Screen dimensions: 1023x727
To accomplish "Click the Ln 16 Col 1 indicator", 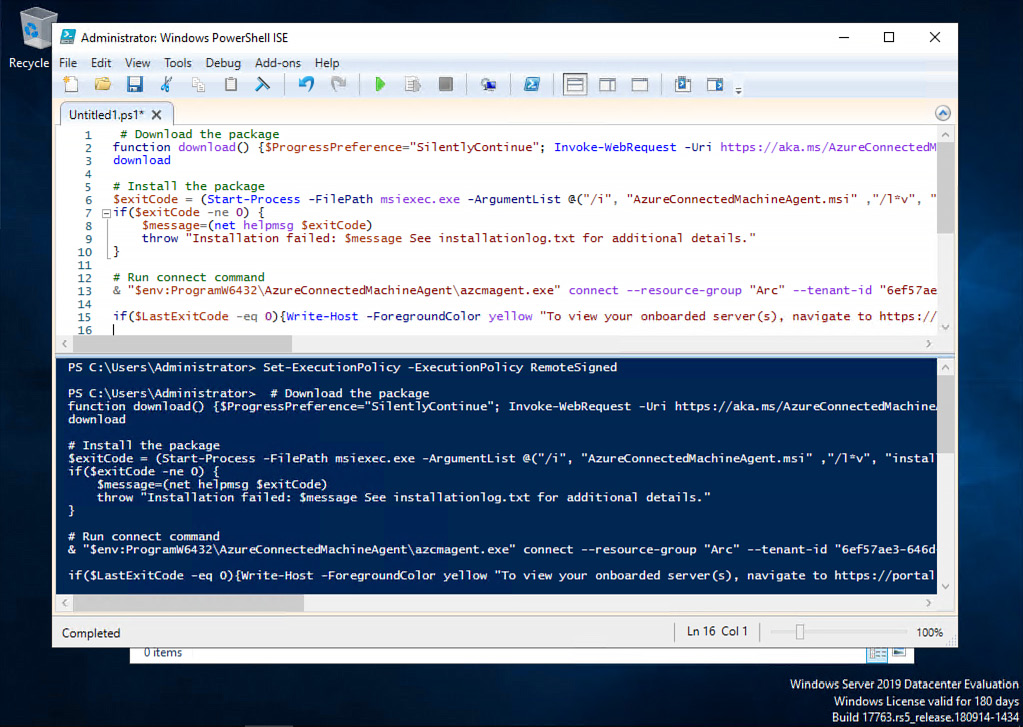I will tap(717, 632).
